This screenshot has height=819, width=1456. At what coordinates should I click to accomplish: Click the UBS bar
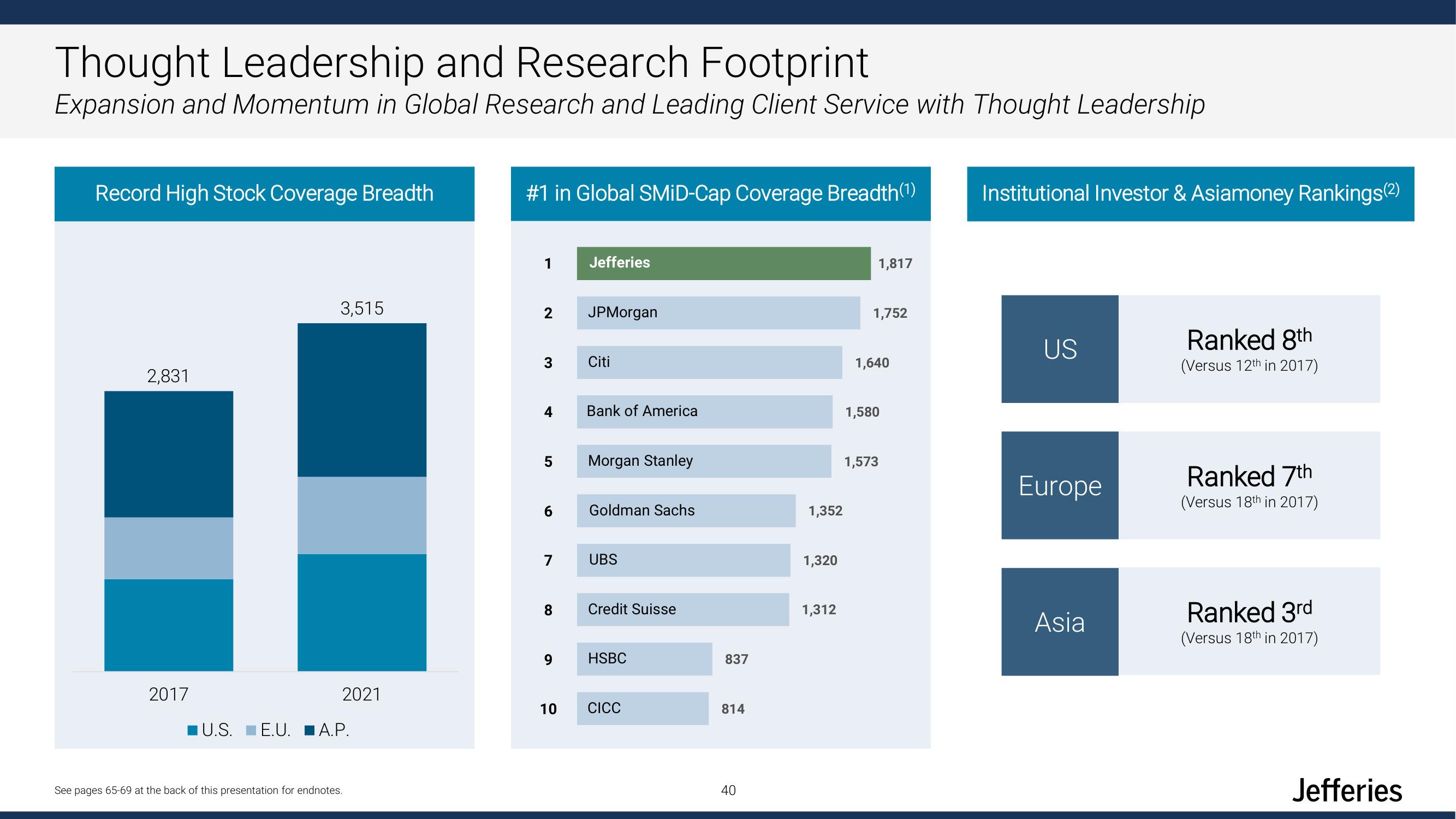(684, 560)
